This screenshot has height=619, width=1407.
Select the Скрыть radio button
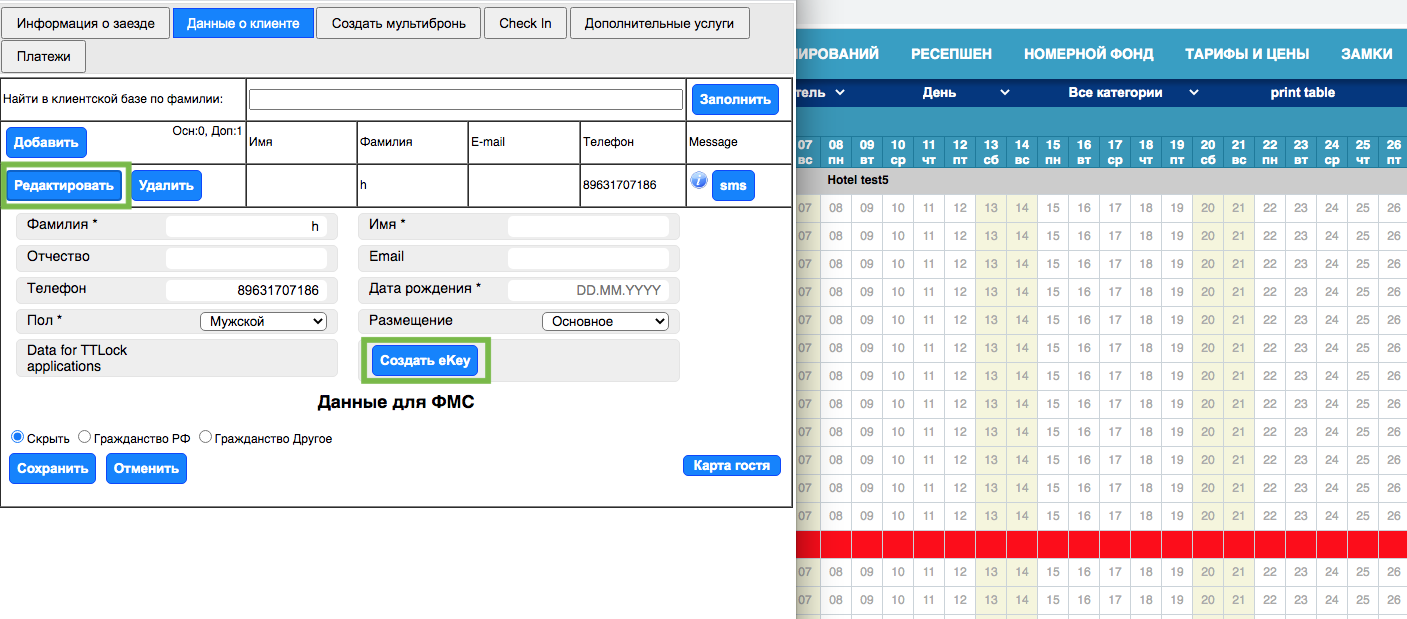[x=17, y=437]
